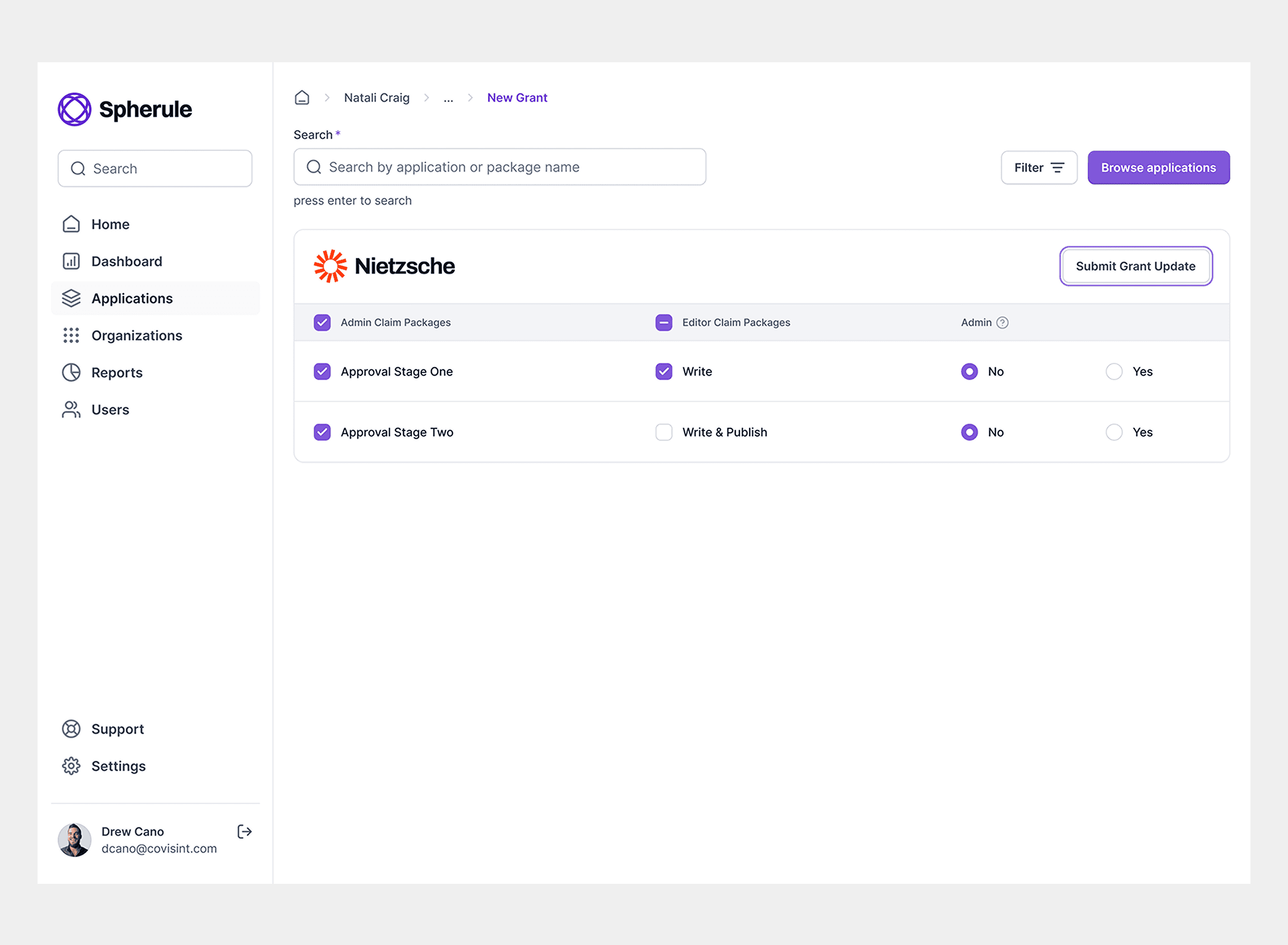The width and height of the screenshot is (1288, 945).
Task: Click the Settings gear icon
Action: click(71, 765)
